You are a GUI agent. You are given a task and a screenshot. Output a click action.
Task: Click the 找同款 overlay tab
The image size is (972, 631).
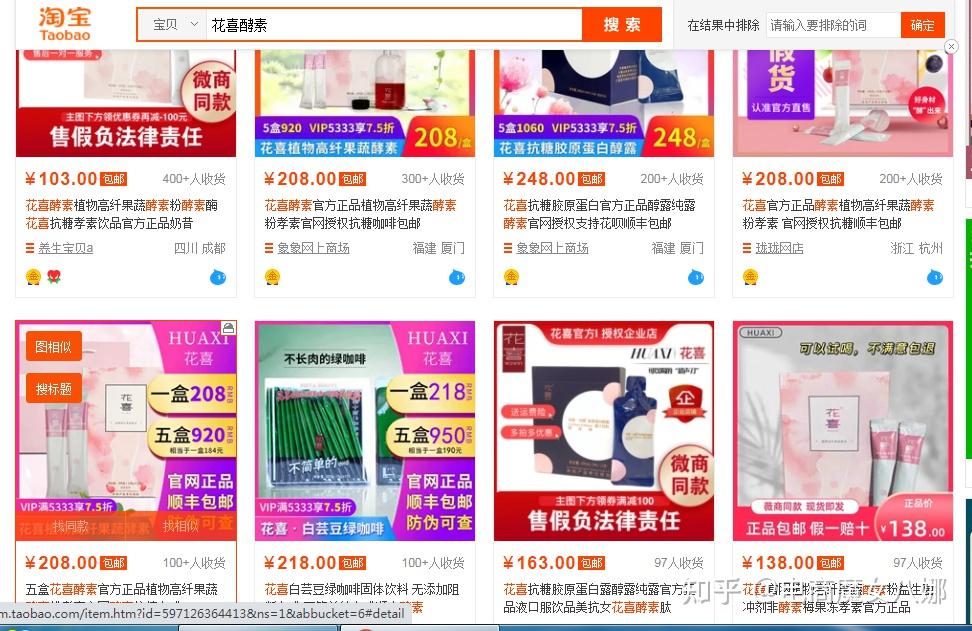pyautogui.click(x=71, y=526)
